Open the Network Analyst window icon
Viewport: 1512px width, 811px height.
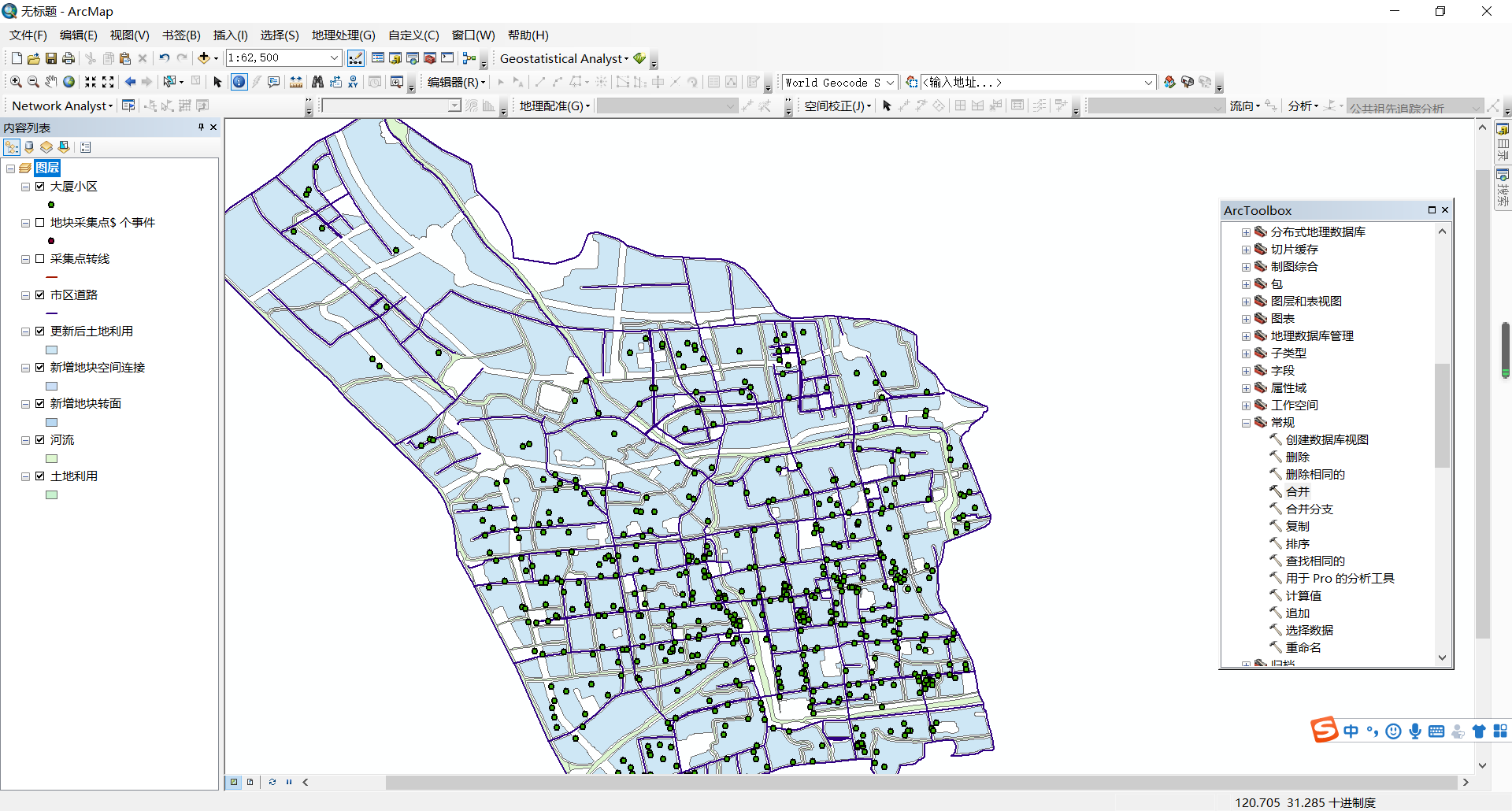tap(128, 106)
